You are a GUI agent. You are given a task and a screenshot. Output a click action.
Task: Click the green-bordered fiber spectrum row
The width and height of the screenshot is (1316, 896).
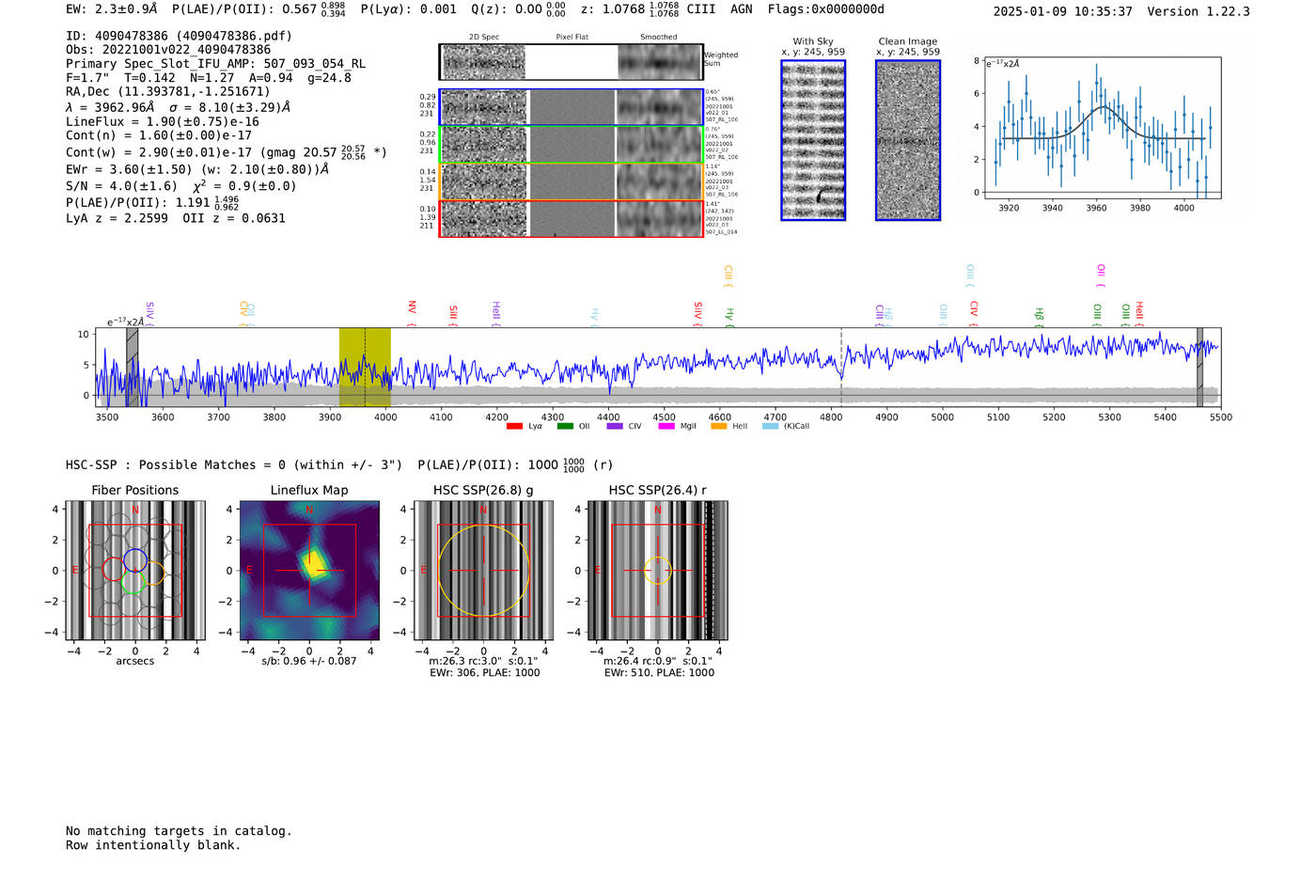point(571,145)
